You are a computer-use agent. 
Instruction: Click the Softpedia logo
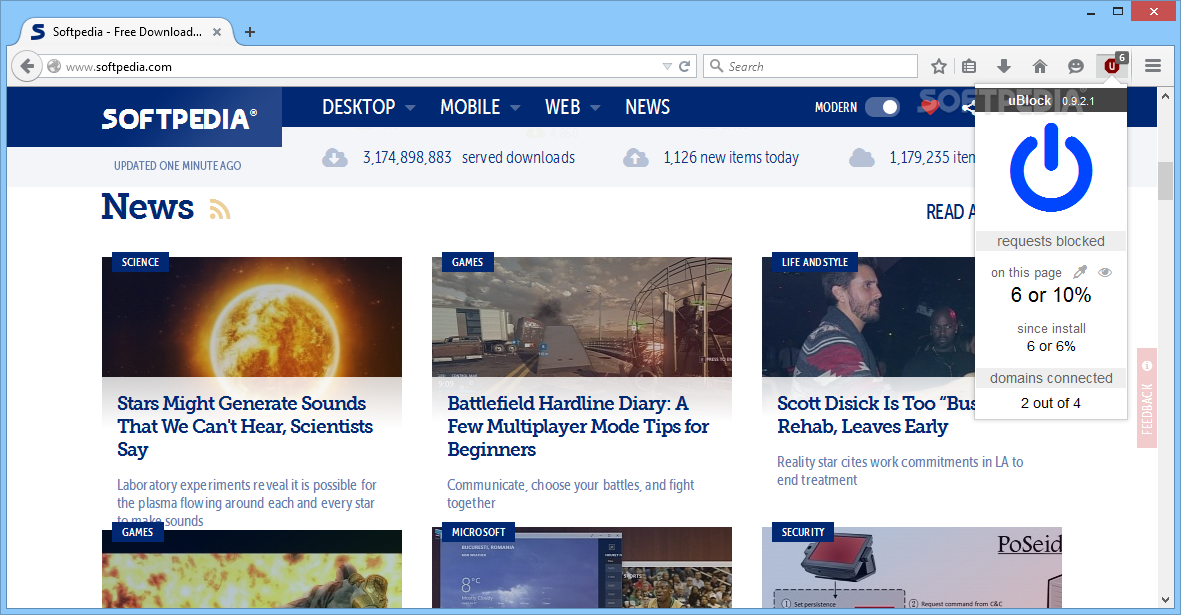point(179,118)
